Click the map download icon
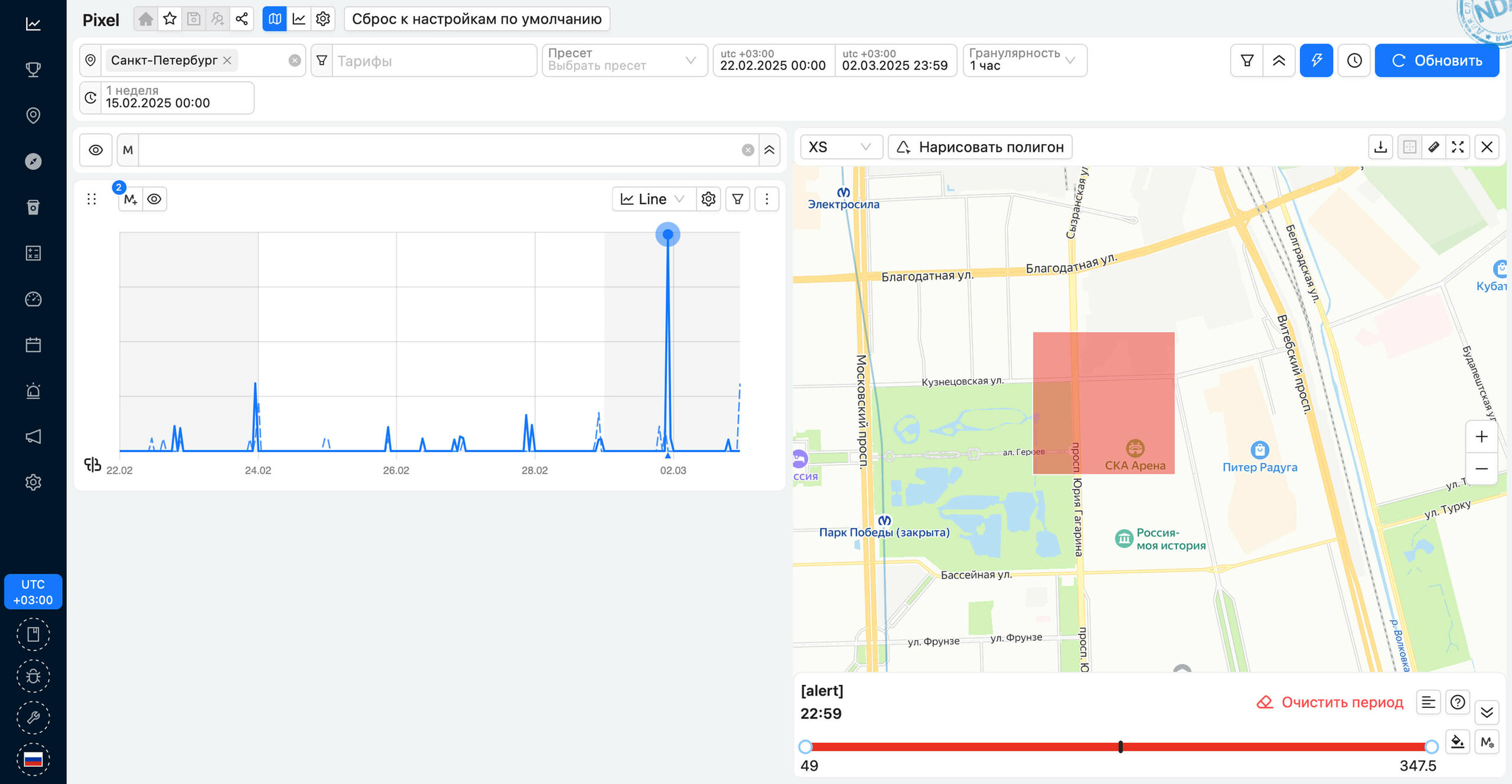Screen dimensions: 1512x784 point(1380,147)
